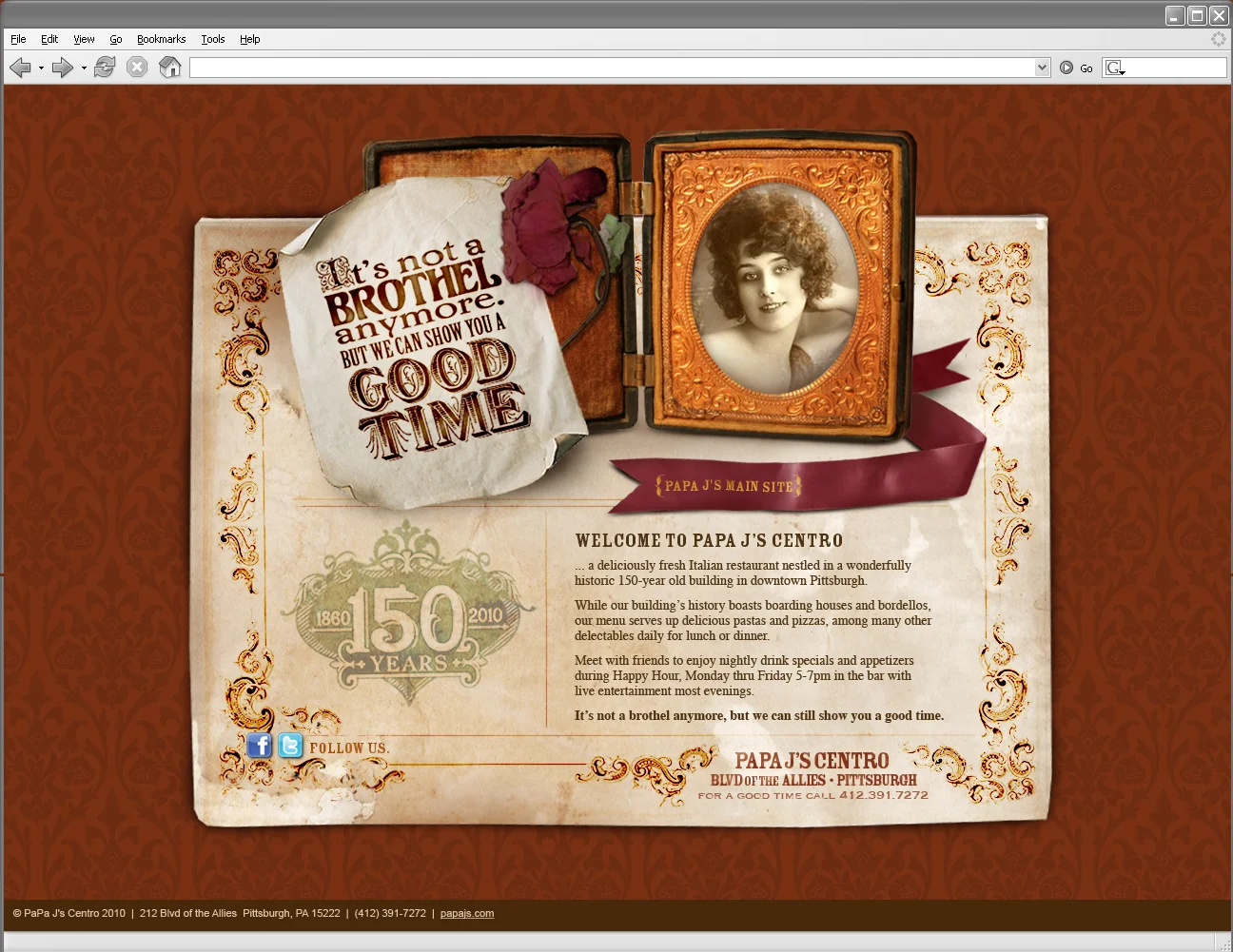1233x952 pixels.
Task: Click the Facebook icon
Action: (x=259, y=746)
